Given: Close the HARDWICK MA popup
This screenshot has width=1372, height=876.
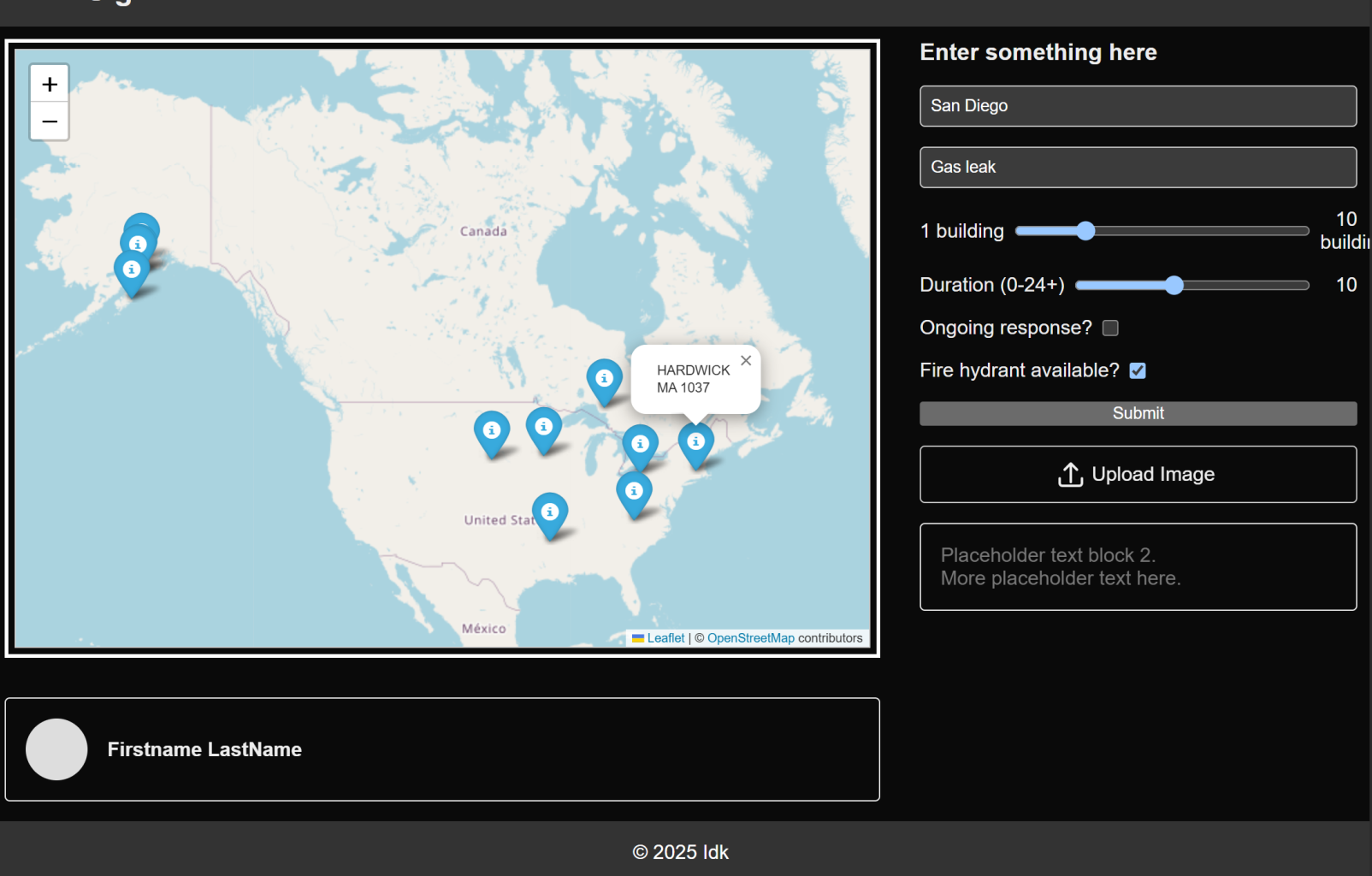Looking at the screenshot, I should tap(746, 361).
